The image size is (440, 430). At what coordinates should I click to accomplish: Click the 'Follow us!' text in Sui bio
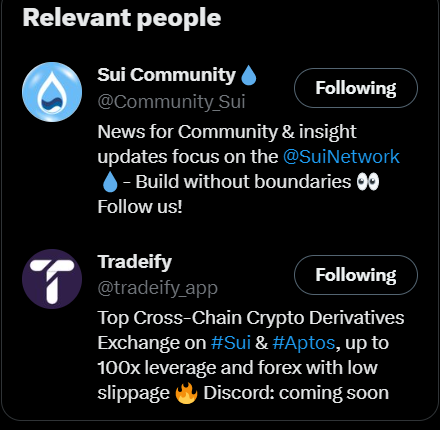click(140, 207)
